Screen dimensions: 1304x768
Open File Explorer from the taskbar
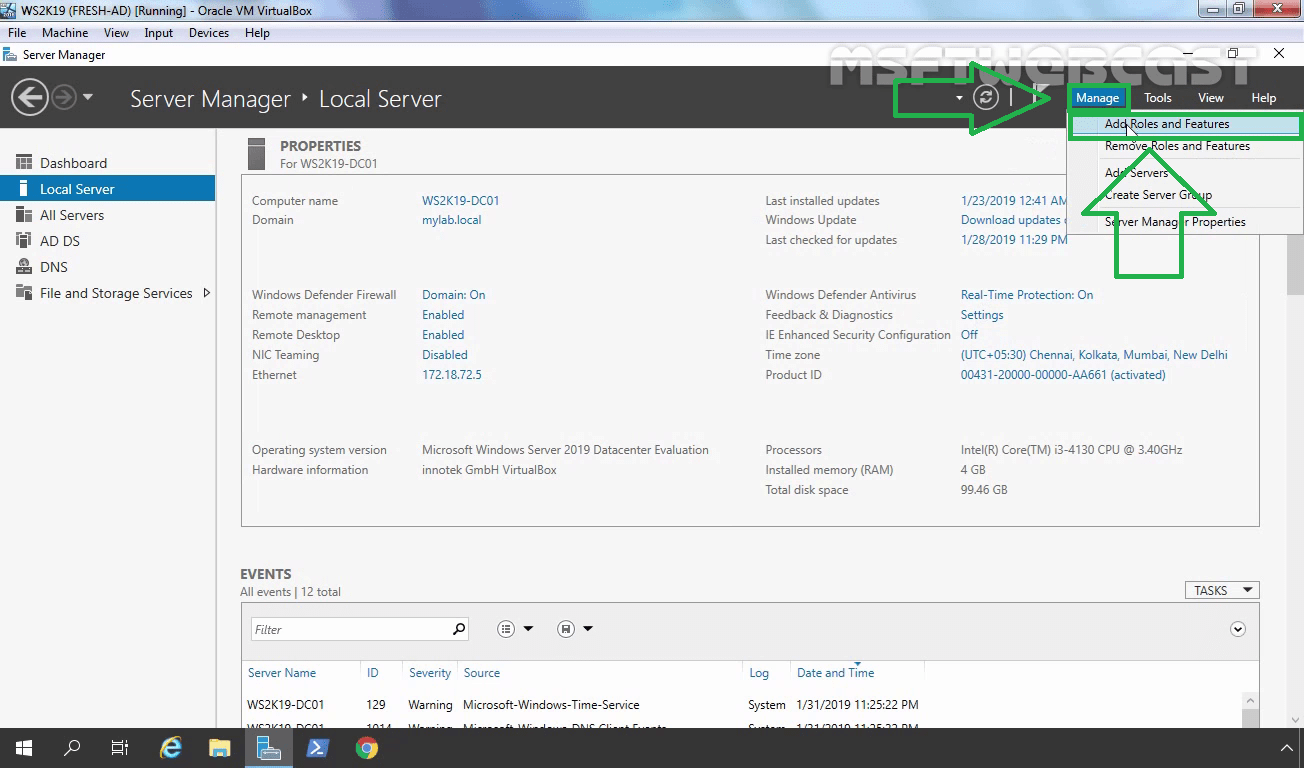pos(220,748)
